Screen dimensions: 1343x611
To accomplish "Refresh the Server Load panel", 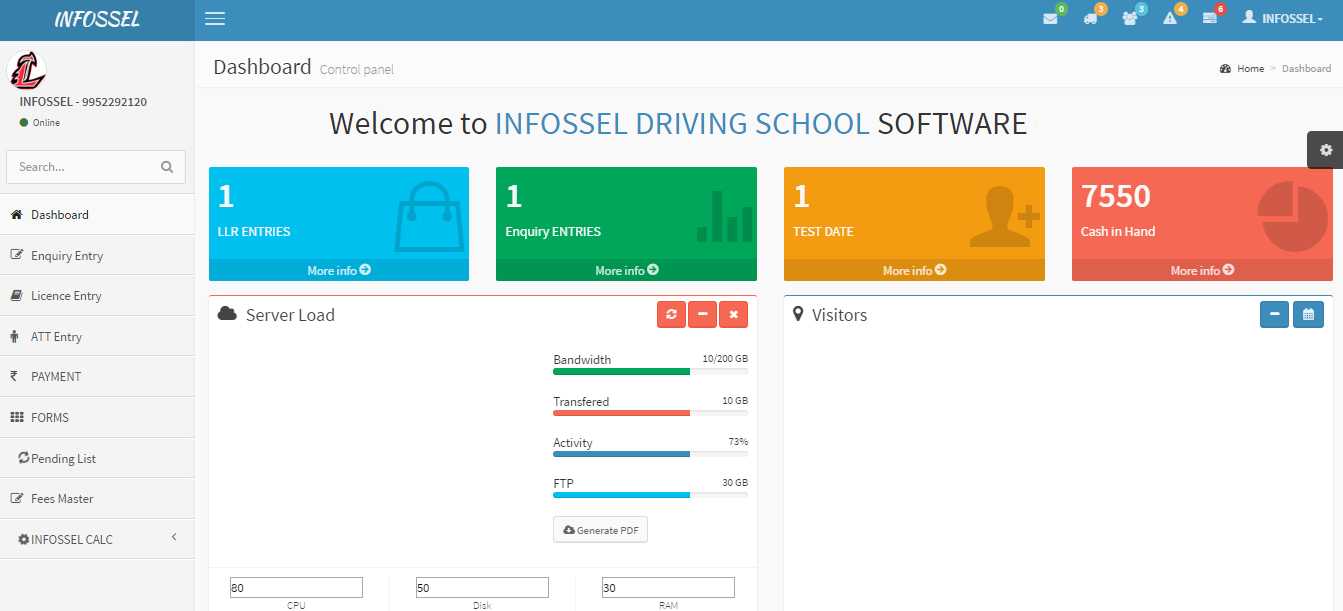I will 671,315.
